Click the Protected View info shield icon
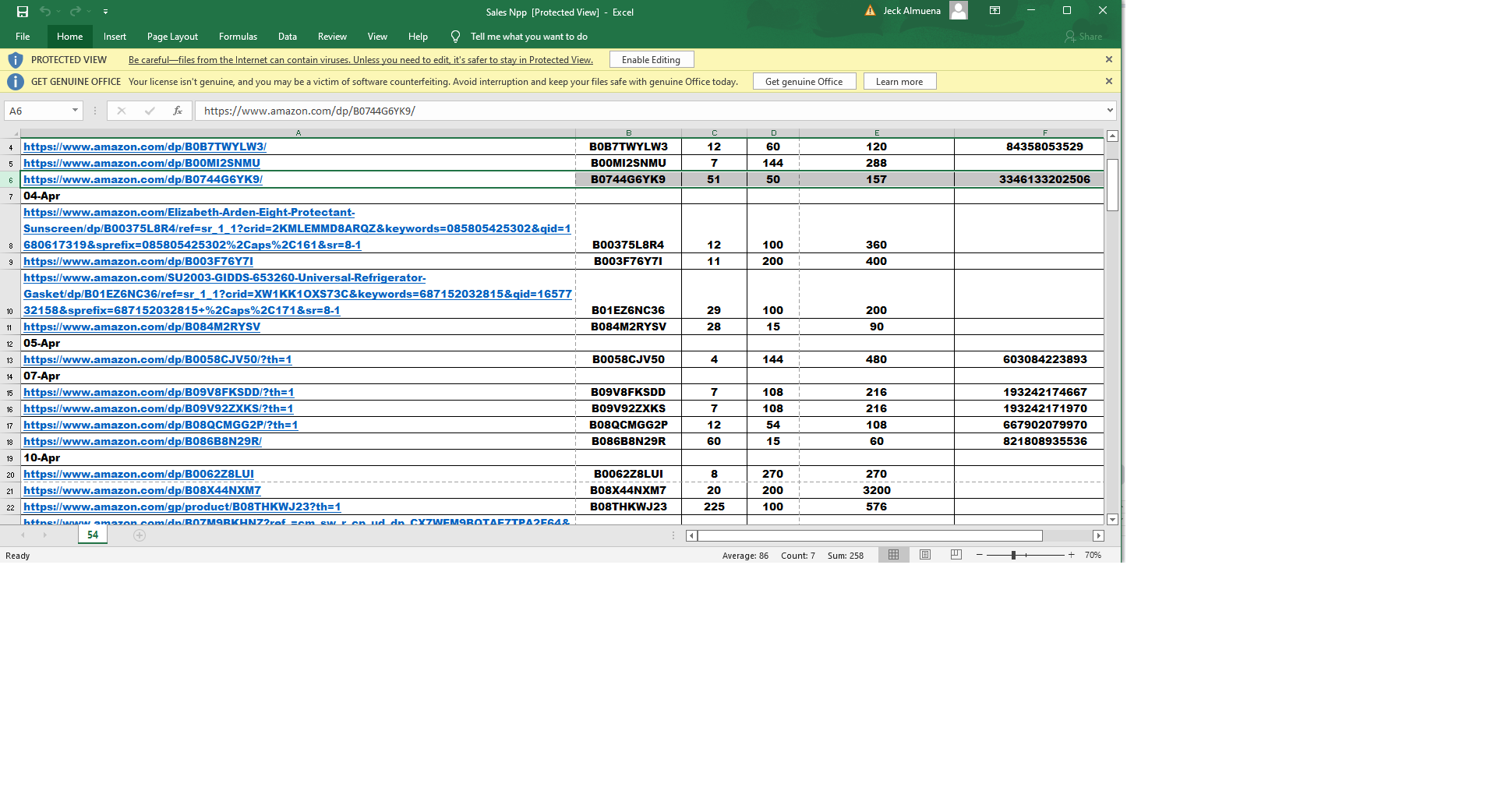The image size is (1498, 812). click(15, 60)
